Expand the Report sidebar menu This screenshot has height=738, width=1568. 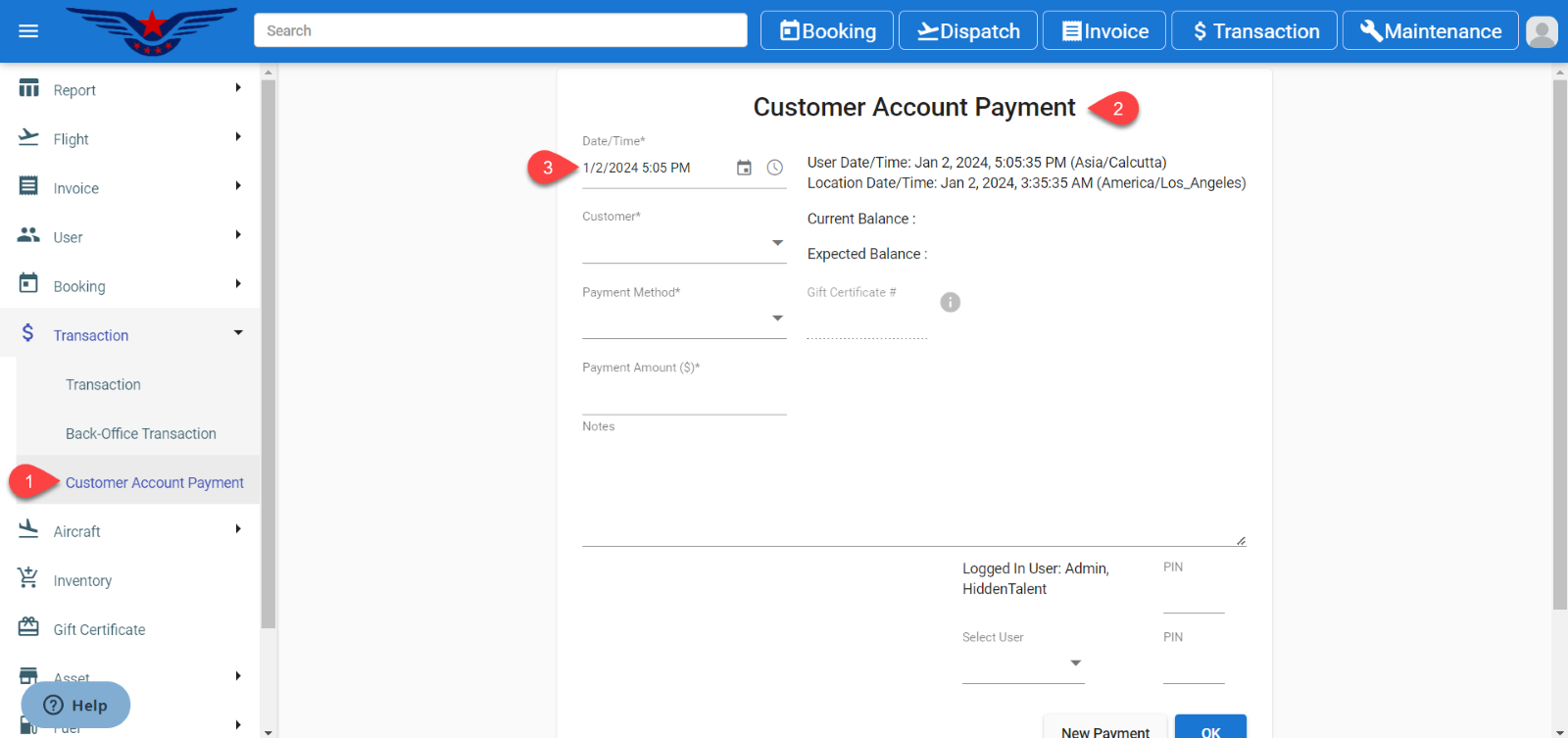[130, 89]
